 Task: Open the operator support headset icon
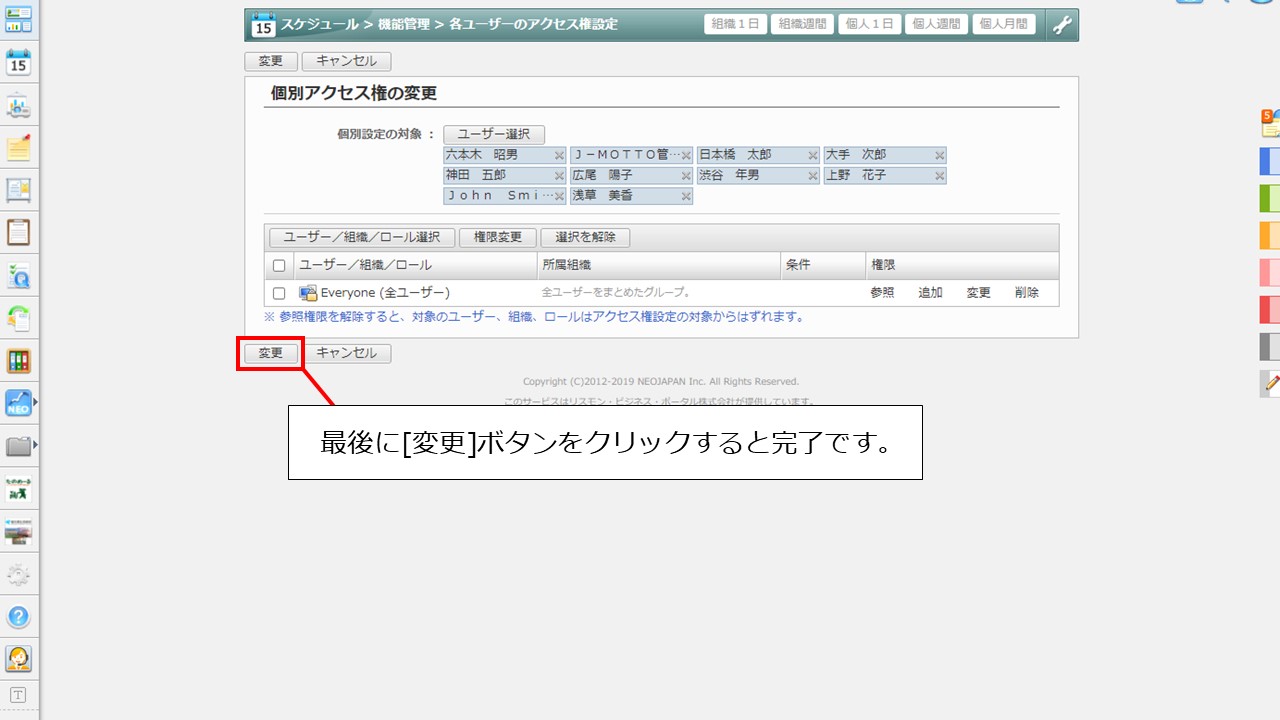(x=18, y=659)
